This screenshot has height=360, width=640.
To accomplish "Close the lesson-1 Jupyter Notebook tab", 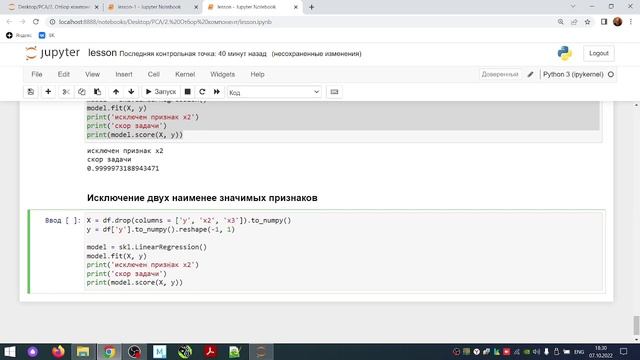I will 196,7.
